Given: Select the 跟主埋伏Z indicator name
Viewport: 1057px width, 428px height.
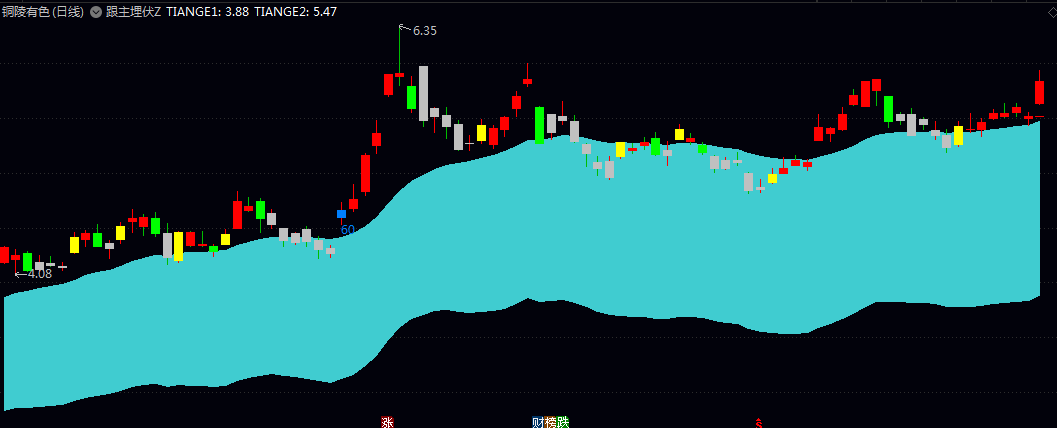Looking at the screenshot, I should click(133, 11).
